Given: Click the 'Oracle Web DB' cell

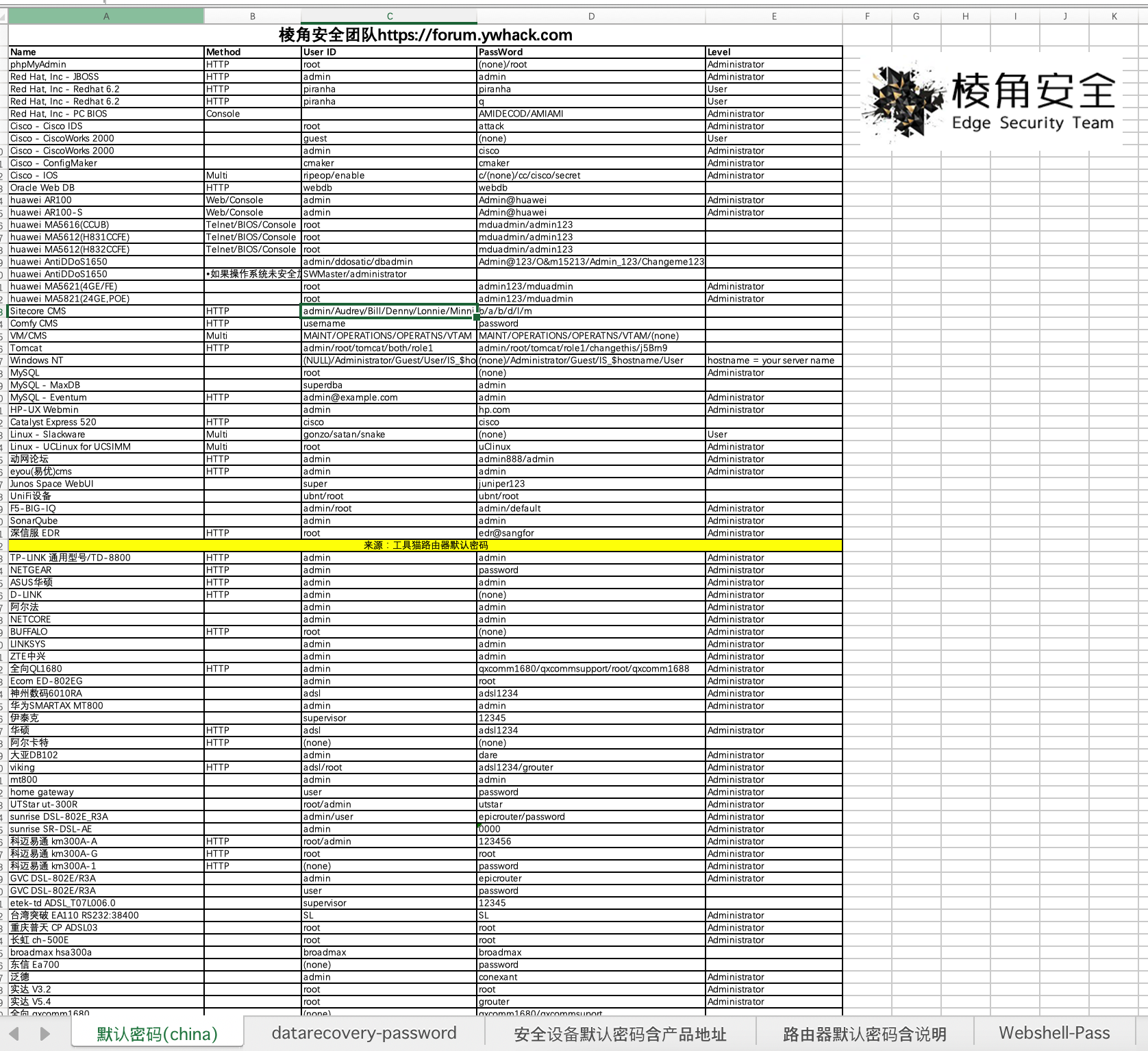Looking at the screenshot, I should (x=106, y=188).
